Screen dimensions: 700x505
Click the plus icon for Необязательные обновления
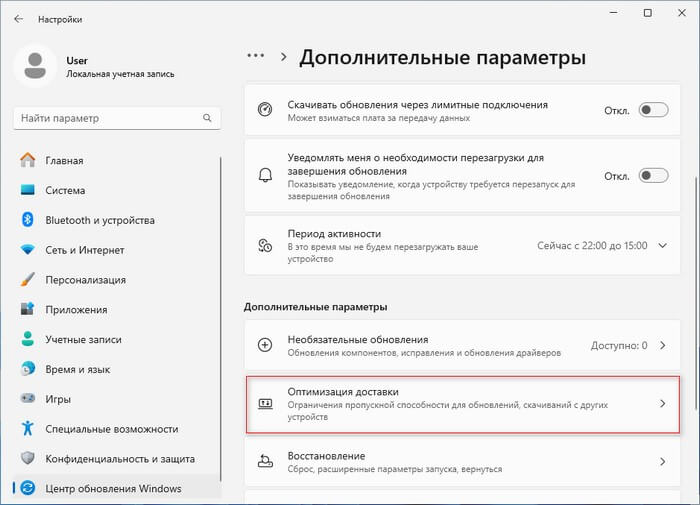[x=265, y=345]
